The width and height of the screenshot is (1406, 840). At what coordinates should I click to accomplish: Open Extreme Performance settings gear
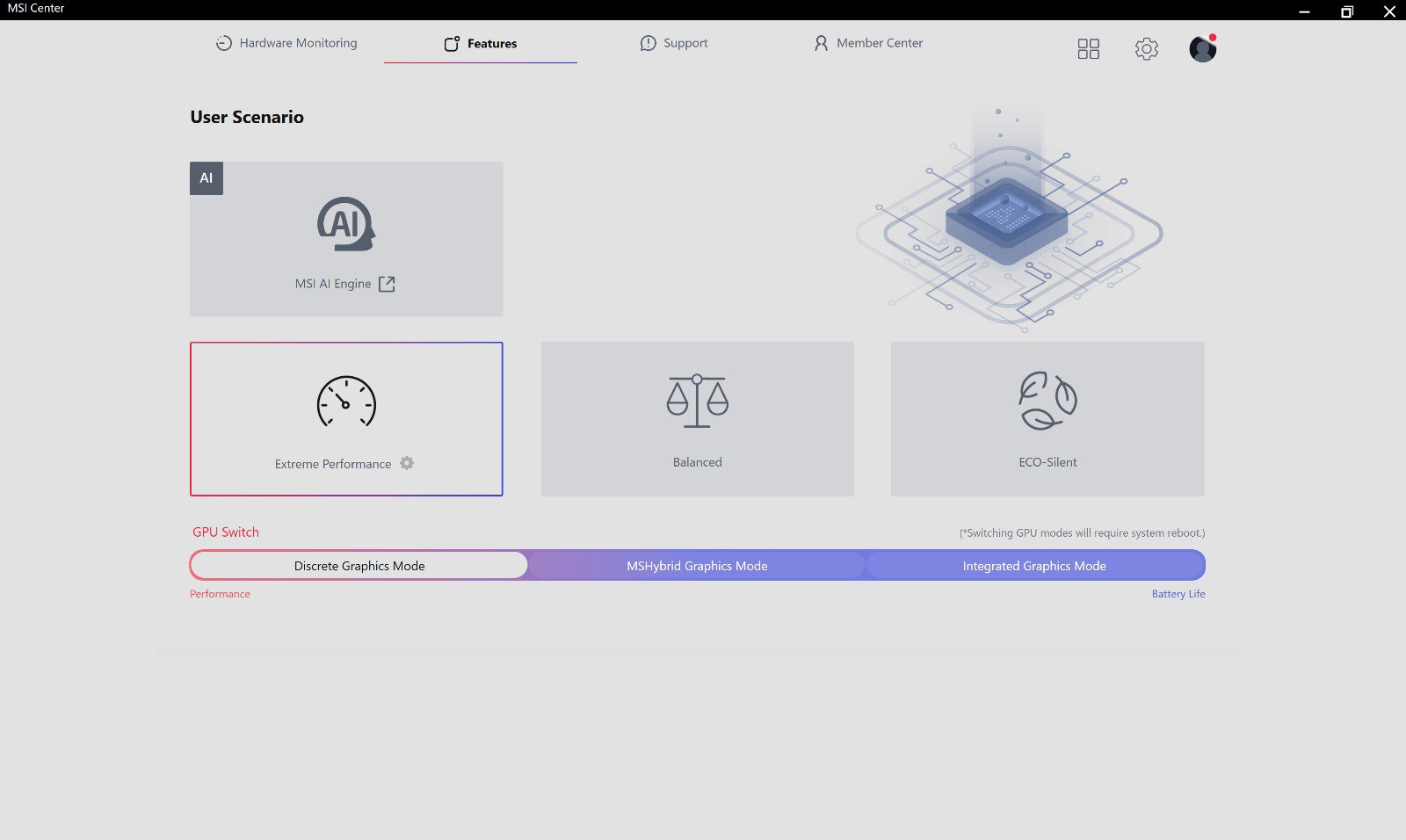click(407, 463)
